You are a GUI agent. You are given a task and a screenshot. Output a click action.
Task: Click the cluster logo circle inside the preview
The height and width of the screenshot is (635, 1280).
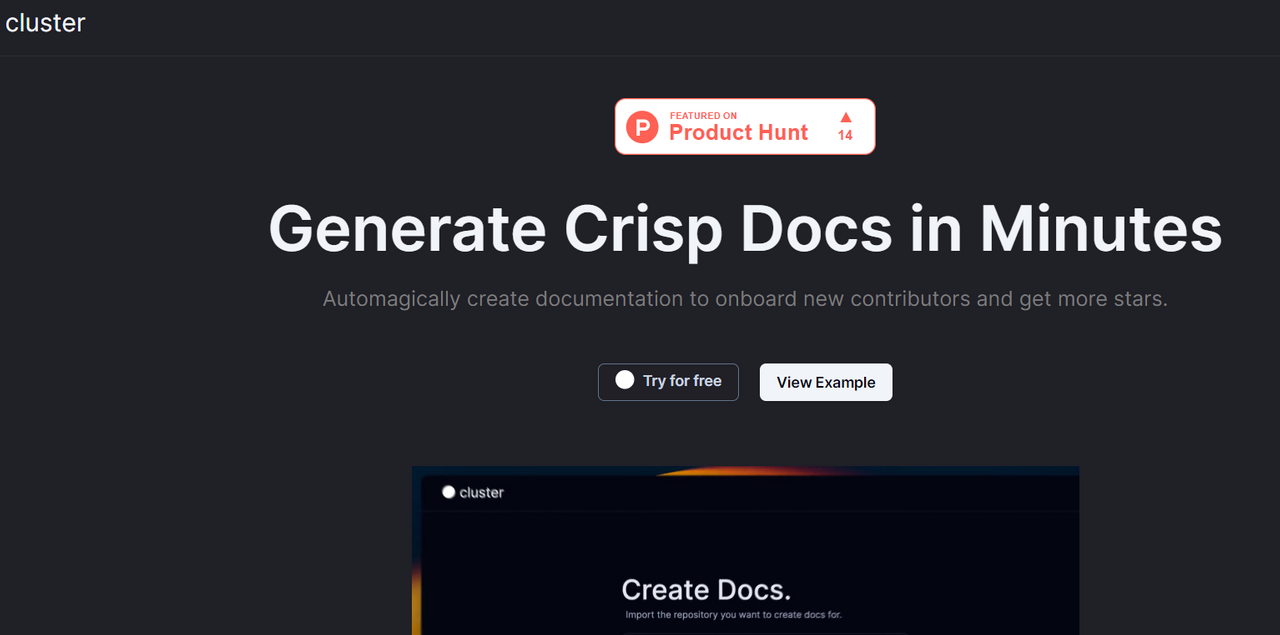(x=449, y=492)
